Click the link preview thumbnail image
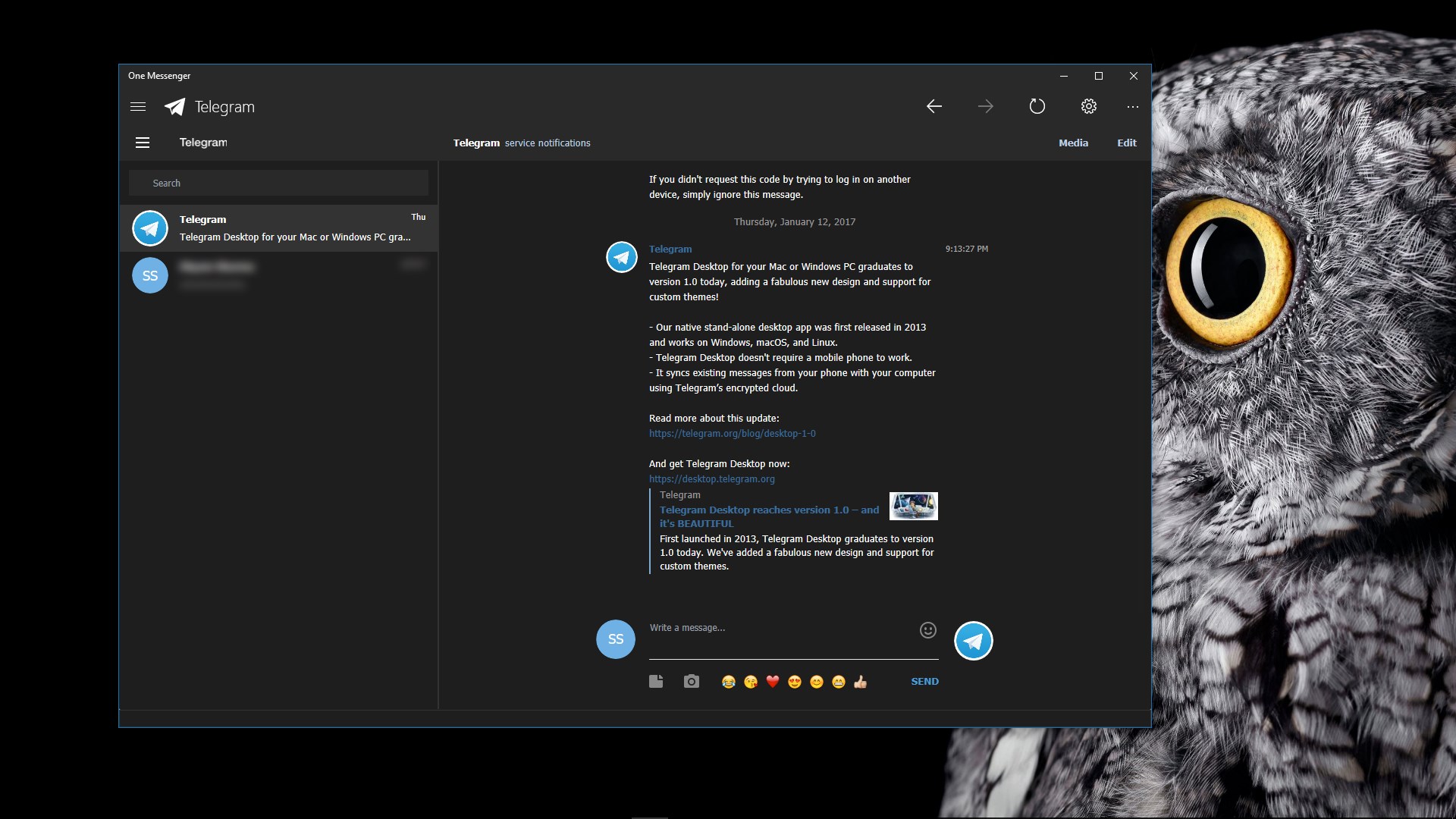Viewport: 1456px width, 819px height. pos(914,506)
